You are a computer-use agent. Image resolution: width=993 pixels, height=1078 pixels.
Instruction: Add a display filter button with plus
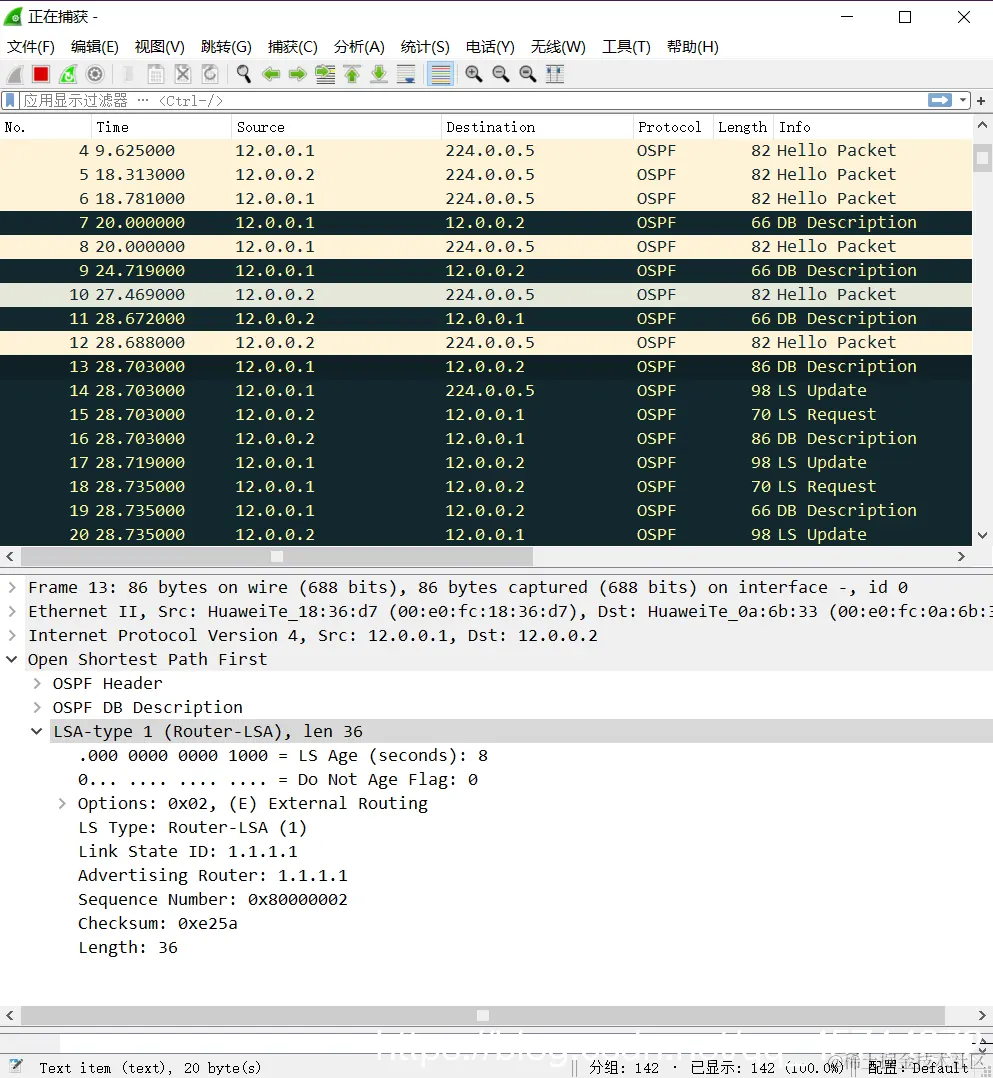click(x=981, y=100)
